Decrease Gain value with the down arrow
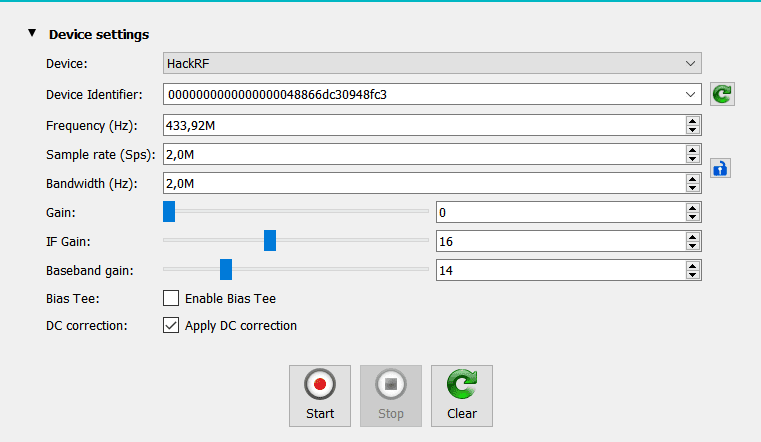 pyautogui.click(x=693, y=217)
